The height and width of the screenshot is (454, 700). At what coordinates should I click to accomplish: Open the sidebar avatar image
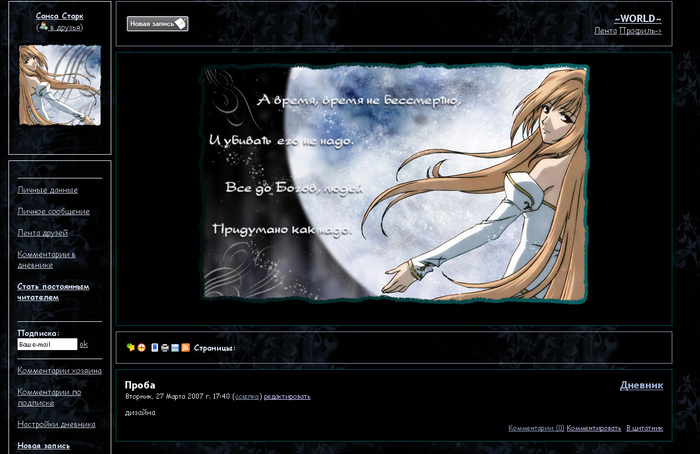point(60,85)
